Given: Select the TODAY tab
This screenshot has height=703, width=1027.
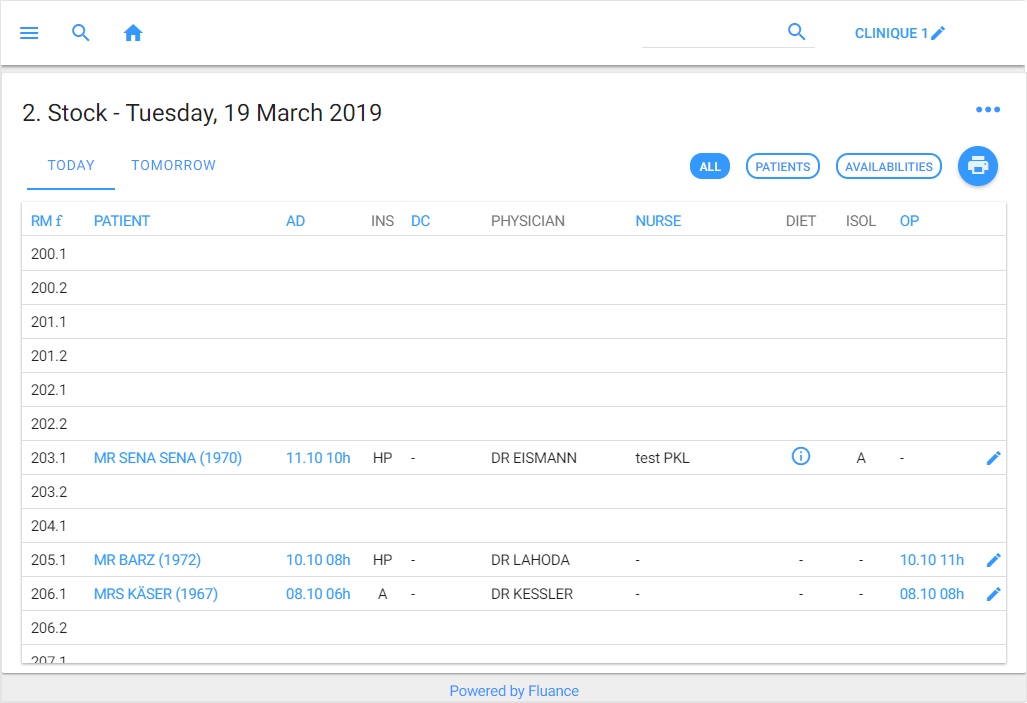Looking at the screenshot, I should [x=71, y=166].
